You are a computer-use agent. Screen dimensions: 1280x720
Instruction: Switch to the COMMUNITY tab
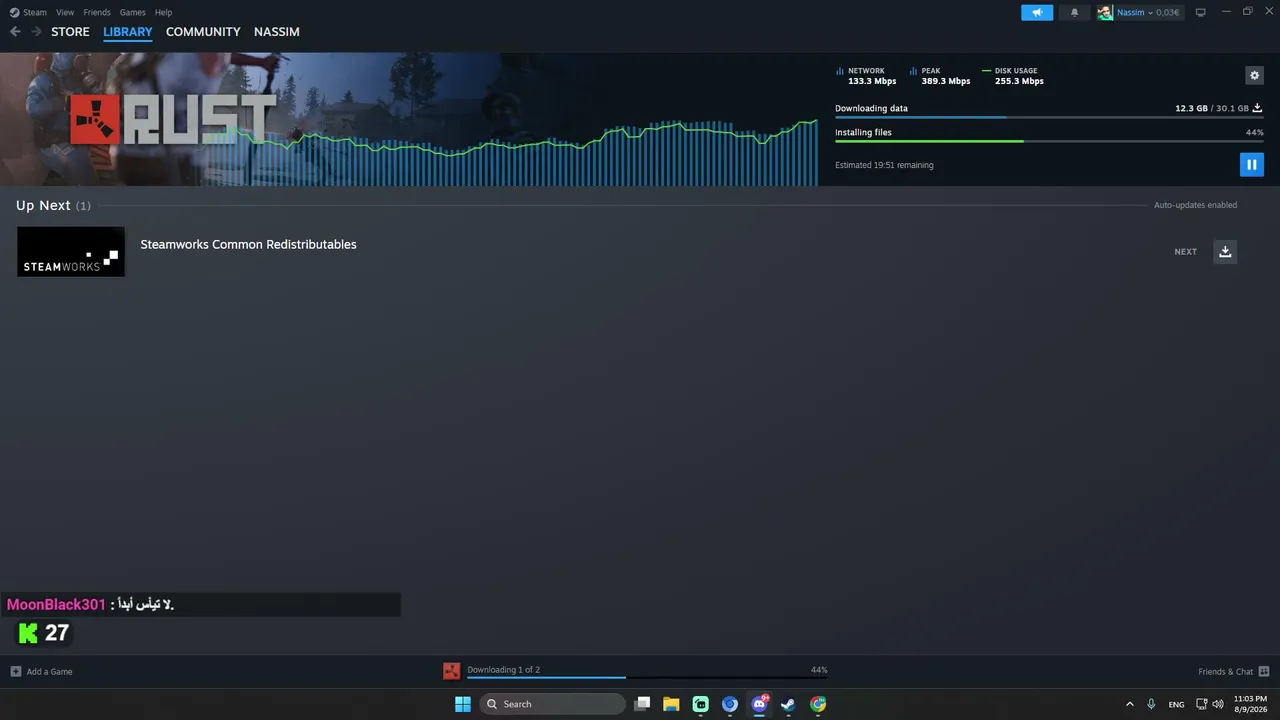pos(203,32)
